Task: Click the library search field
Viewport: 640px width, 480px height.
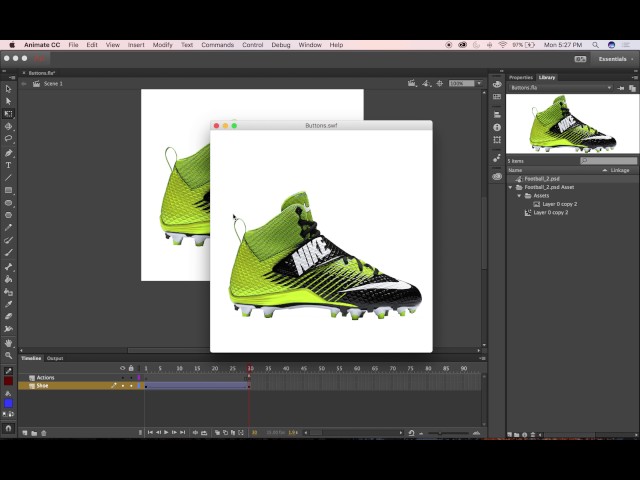Action: pos(609,161)
